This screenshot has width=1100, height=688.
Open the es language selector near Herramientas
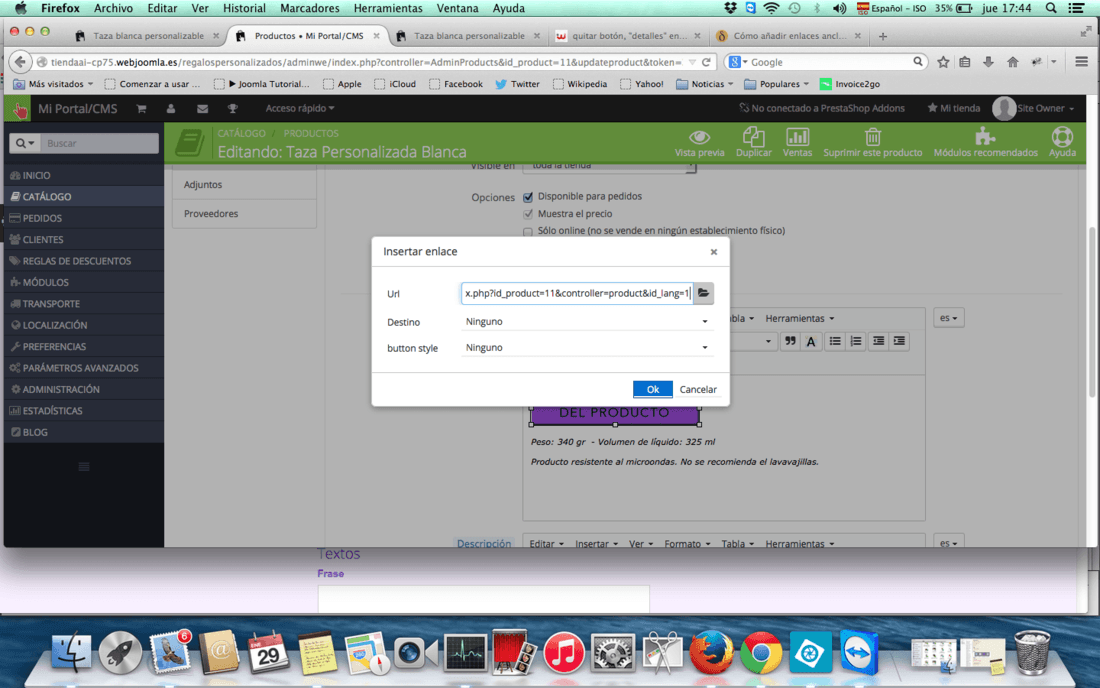coord(948,318)
